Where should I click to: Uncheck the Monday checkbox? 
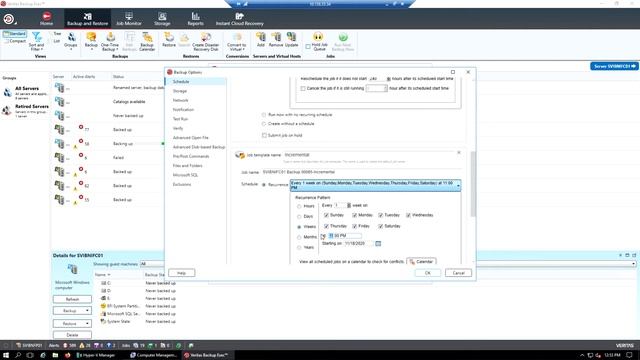pos(354,215)
